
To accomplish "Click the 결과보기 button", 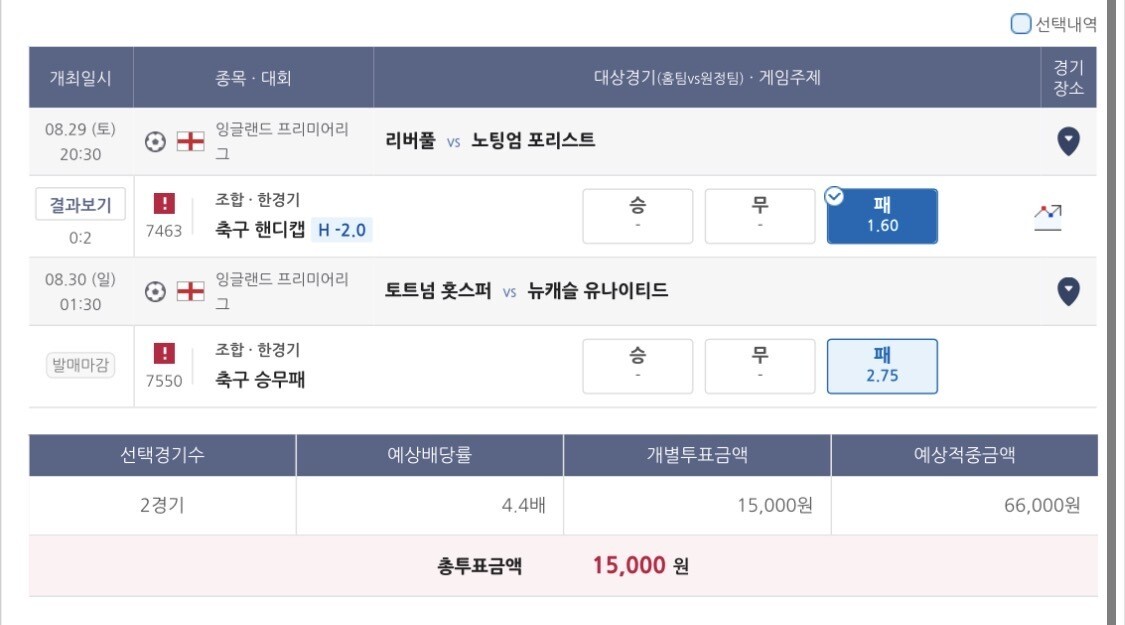I will coord(80,205).
